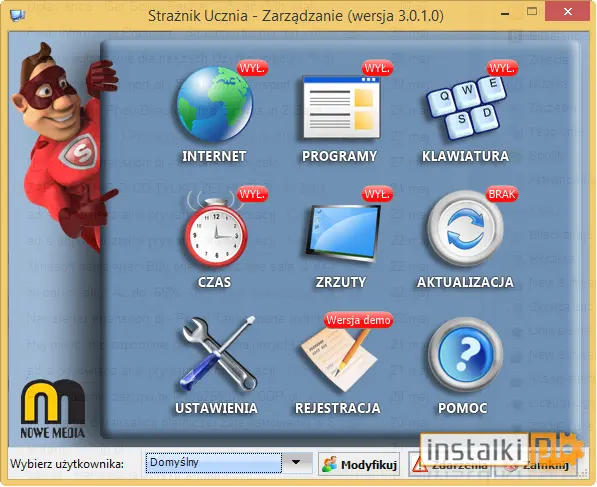This screenshot has height=487, width=597.
Task: Click the AKTUALIZACJA label
Action: (x=465, y=282)
